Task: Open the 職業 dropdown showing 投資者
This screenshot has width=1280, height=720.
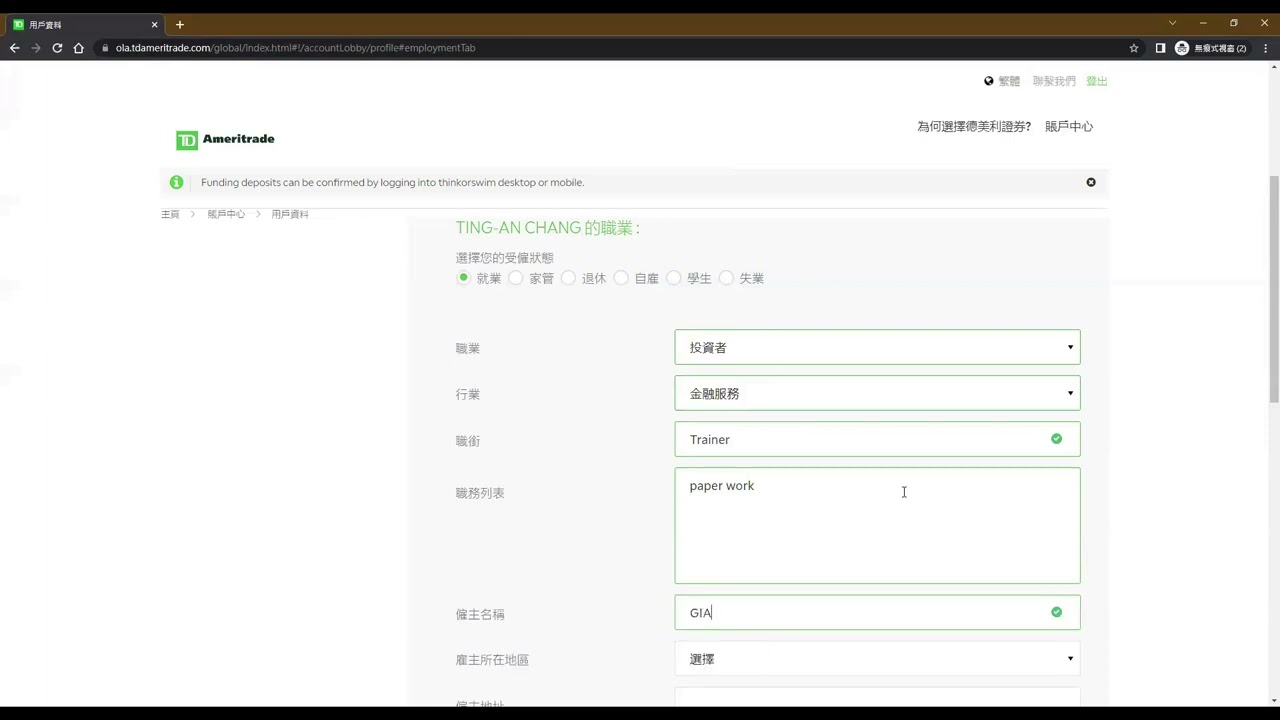Action: 877,347
